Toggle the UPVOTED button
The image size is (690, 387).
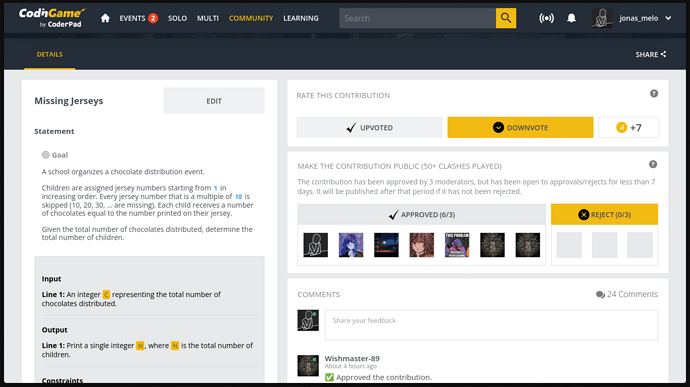pos(369,128)
